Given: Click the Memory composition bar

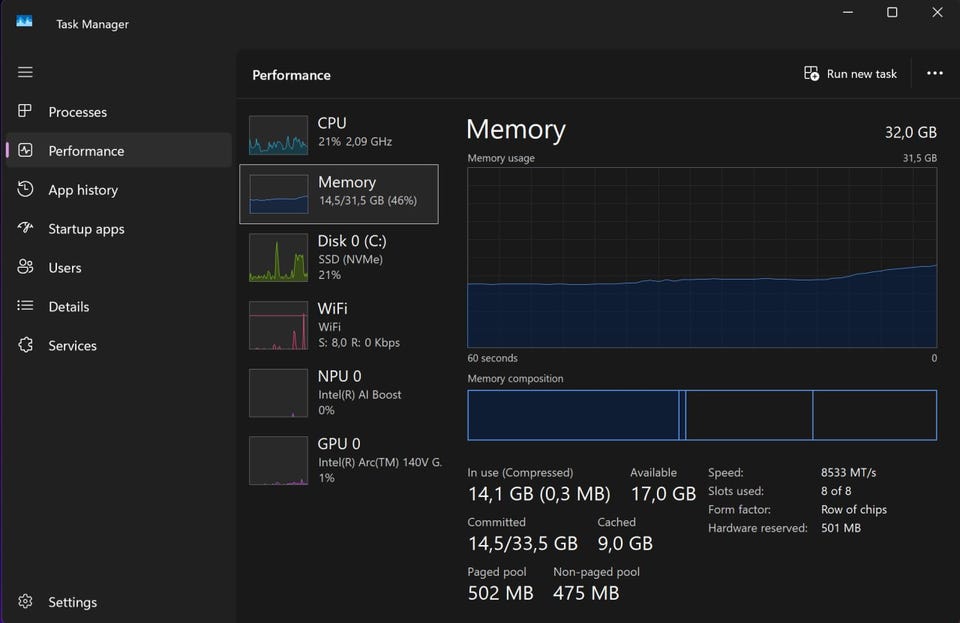Looking at the screenshot, I should [702, 415].
